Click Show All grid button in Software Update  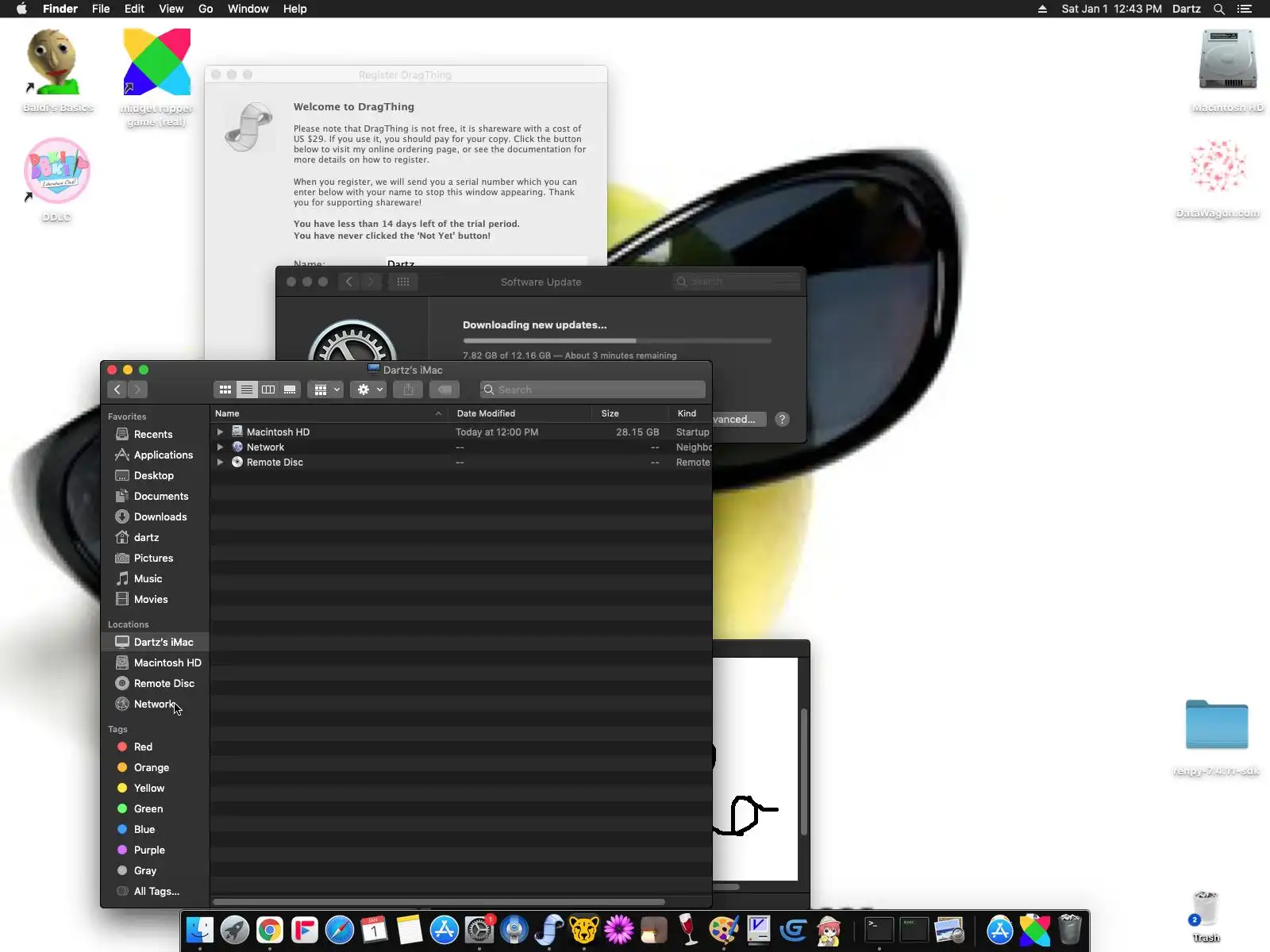tap(403, 282)
